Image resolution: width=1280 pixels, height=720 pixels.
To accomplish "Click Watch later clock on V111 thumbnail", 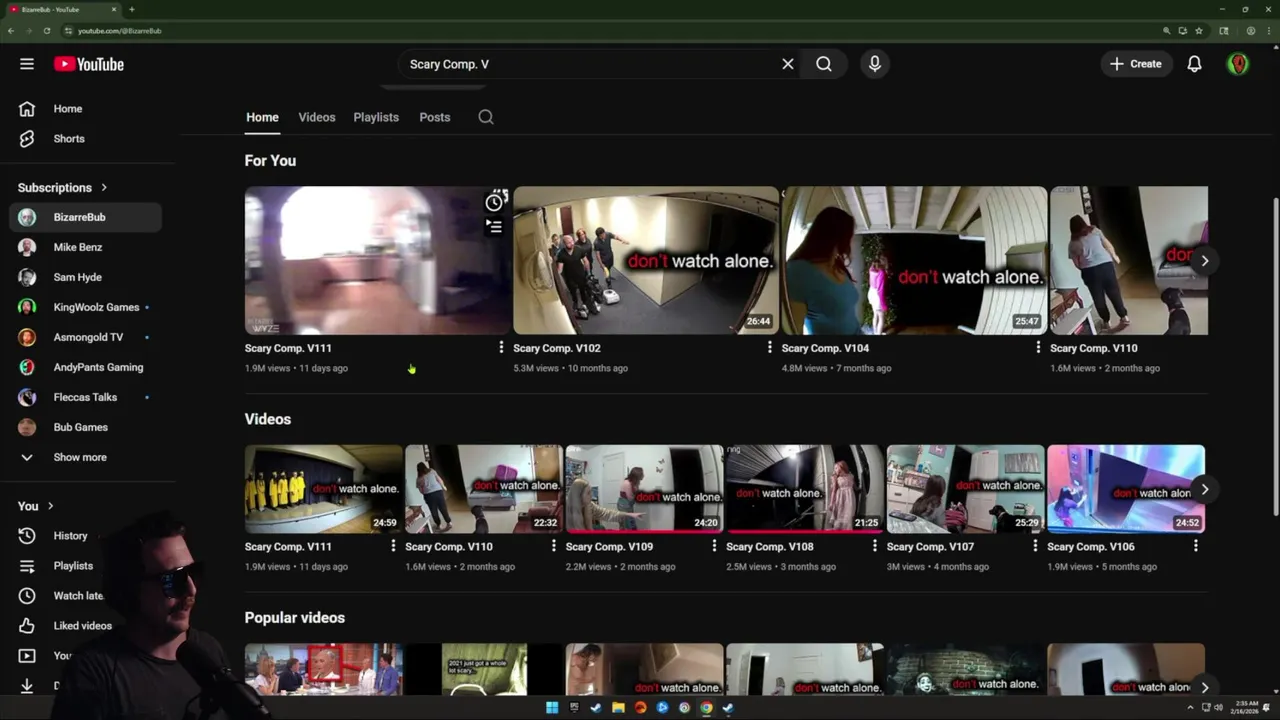I will [x=494, y=203].
